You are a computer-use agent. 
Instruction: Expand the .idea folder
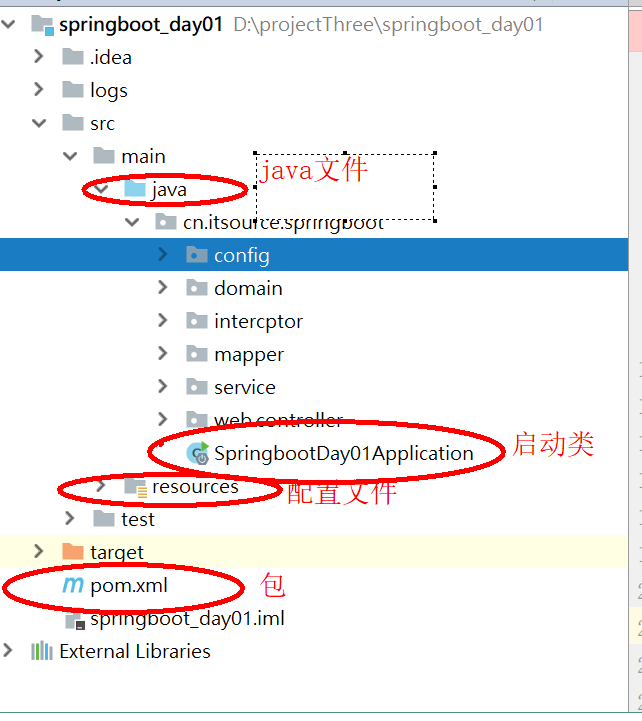click(39, 57)
